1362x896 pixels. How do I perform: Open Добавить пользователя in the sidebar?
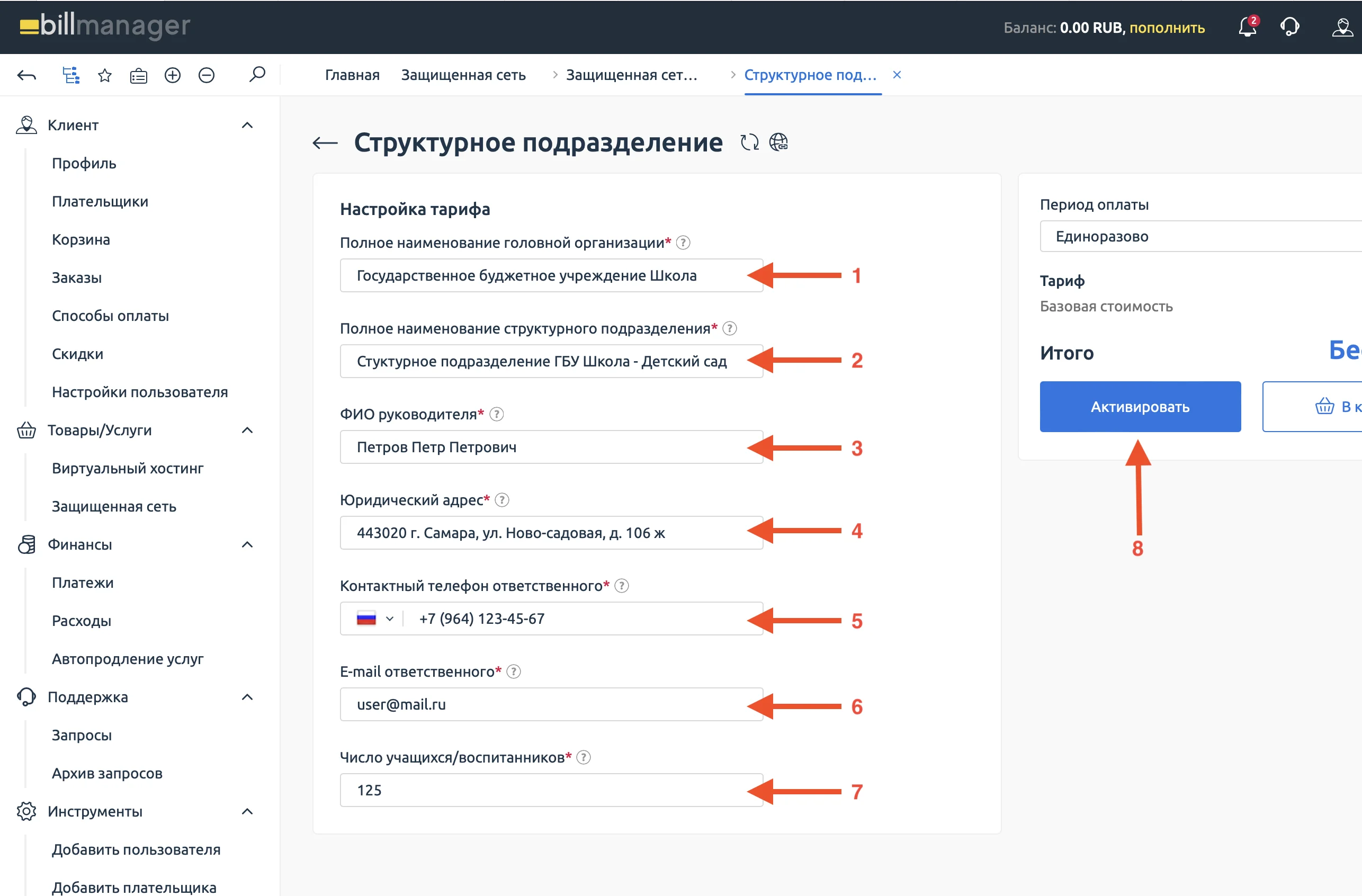(136, 849)
